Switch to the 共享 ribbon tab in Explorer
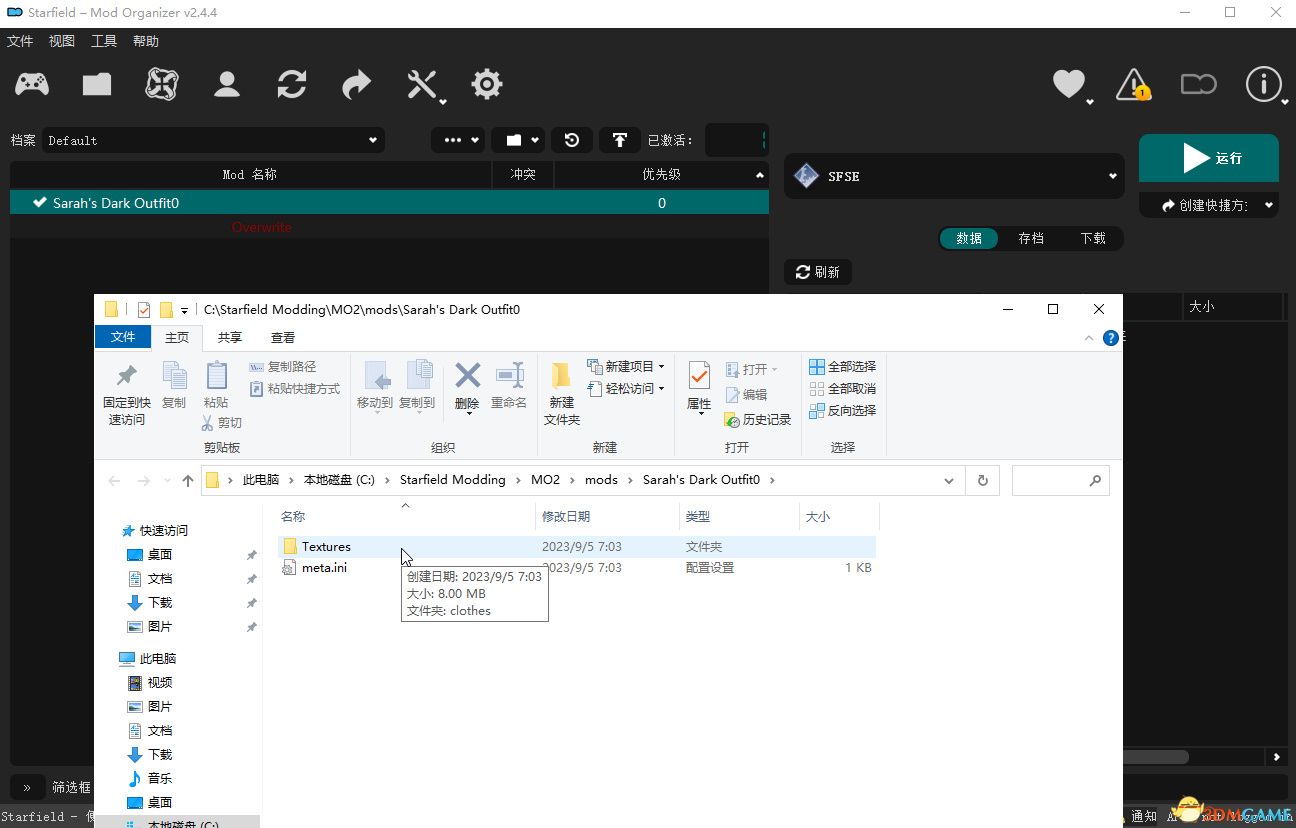Viewport: 1296px width, 828px height. tap(230, 338)
